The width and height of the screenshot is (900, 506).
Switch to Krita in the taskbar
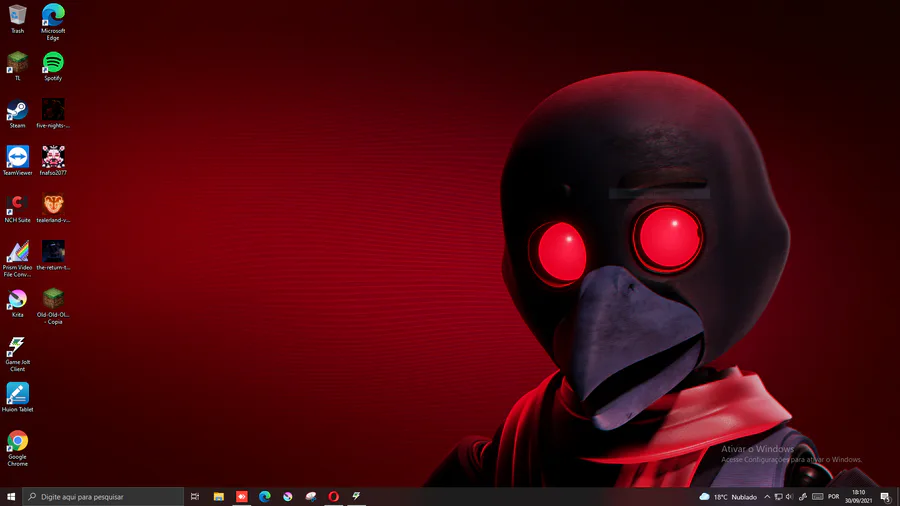click(288, 496)
